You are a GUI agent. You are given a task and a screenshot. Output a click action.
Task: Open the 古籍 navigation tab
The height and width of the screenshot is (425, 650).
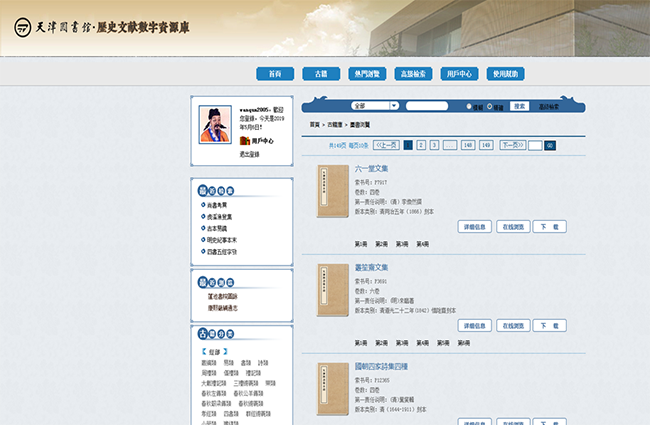[x=321, y=74]
